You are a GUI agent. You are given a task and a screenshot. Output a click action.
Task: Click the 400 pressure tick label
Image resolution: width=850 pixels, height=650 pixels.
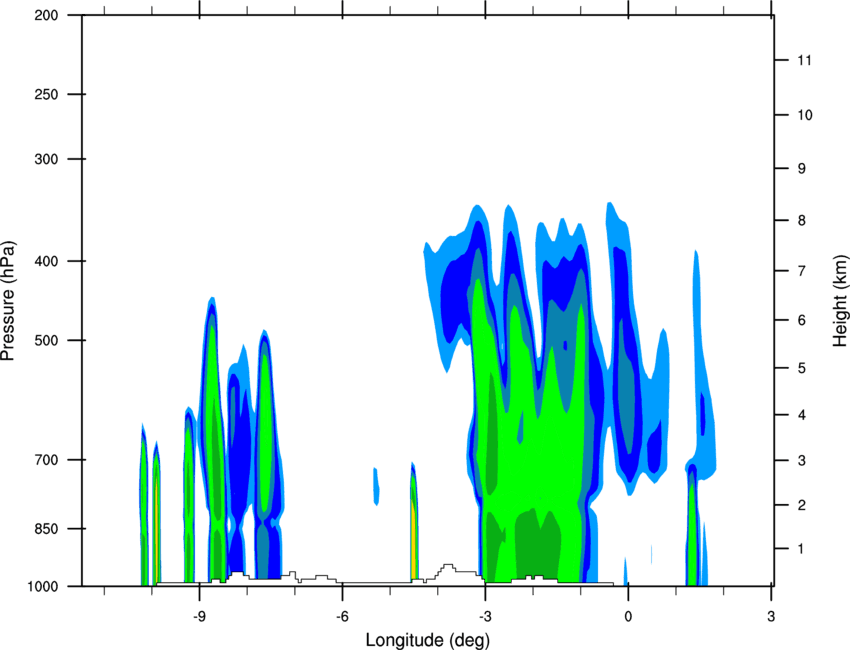click(x=46, y=261)
